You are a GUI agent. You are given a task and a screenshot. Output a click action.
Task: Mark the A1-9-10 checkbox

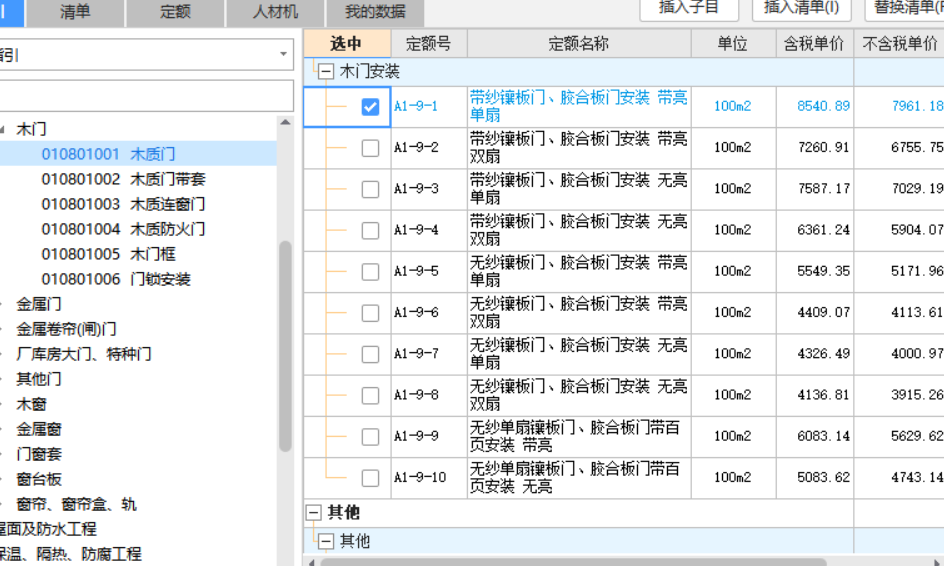[370, 478]
